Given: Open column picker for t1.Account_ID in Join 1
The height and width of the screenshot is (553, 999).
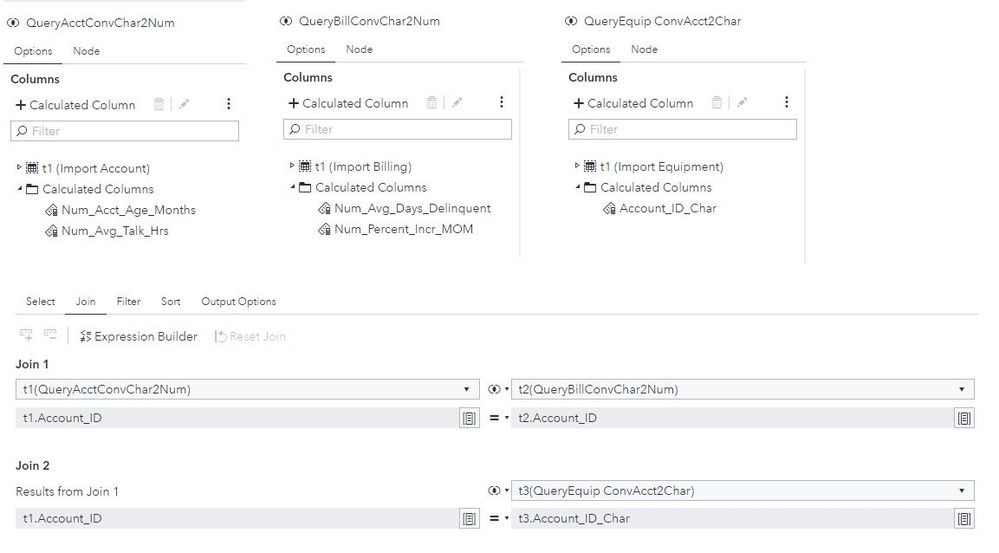Looking at the screenshot, I should pyautogui.click(x=469, y=418).
